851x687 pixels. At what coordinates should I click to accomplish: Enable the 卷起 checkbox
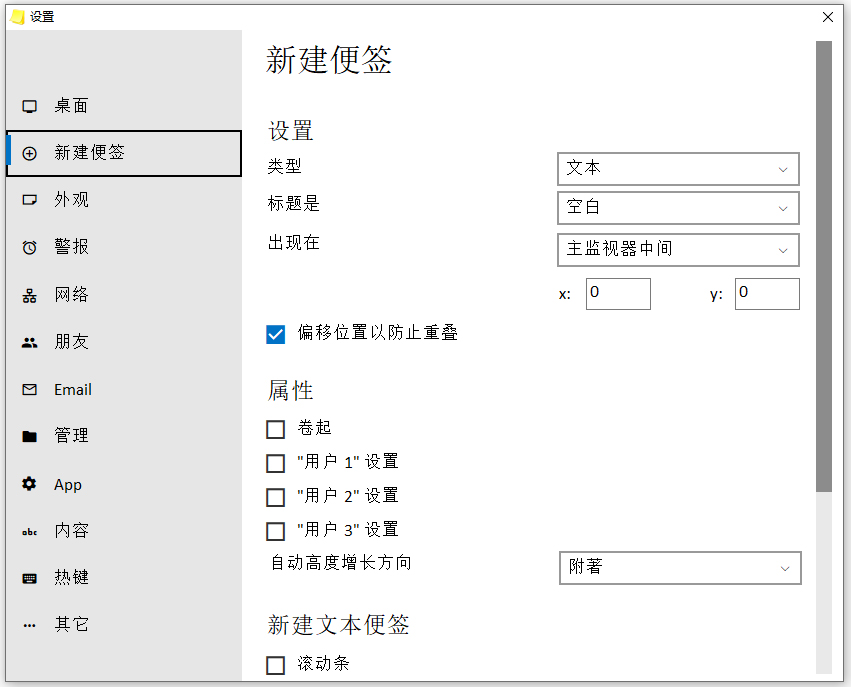276,429
